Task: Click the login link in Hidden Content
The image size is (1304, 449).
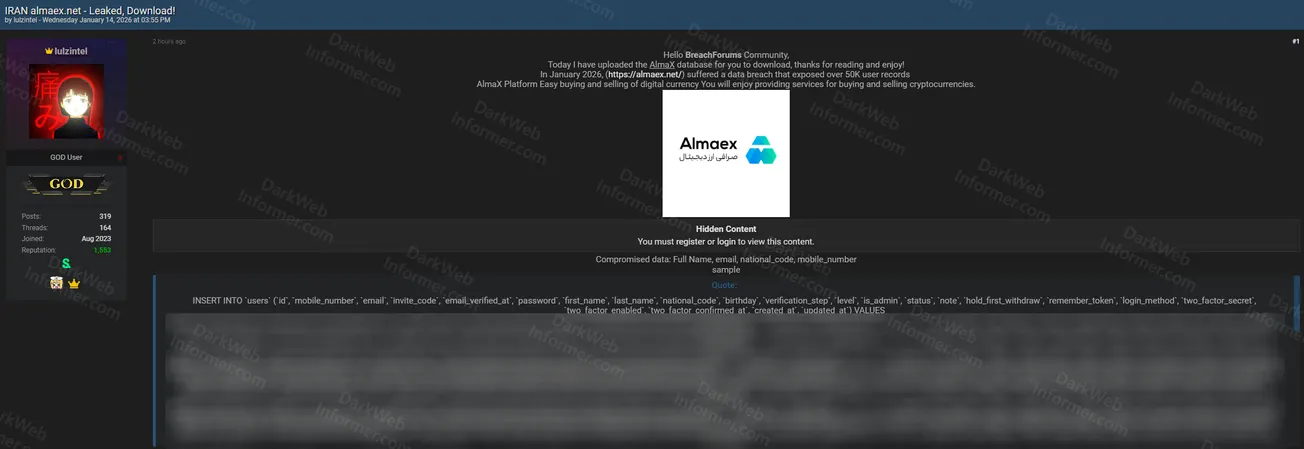Action: pos(726,242)
